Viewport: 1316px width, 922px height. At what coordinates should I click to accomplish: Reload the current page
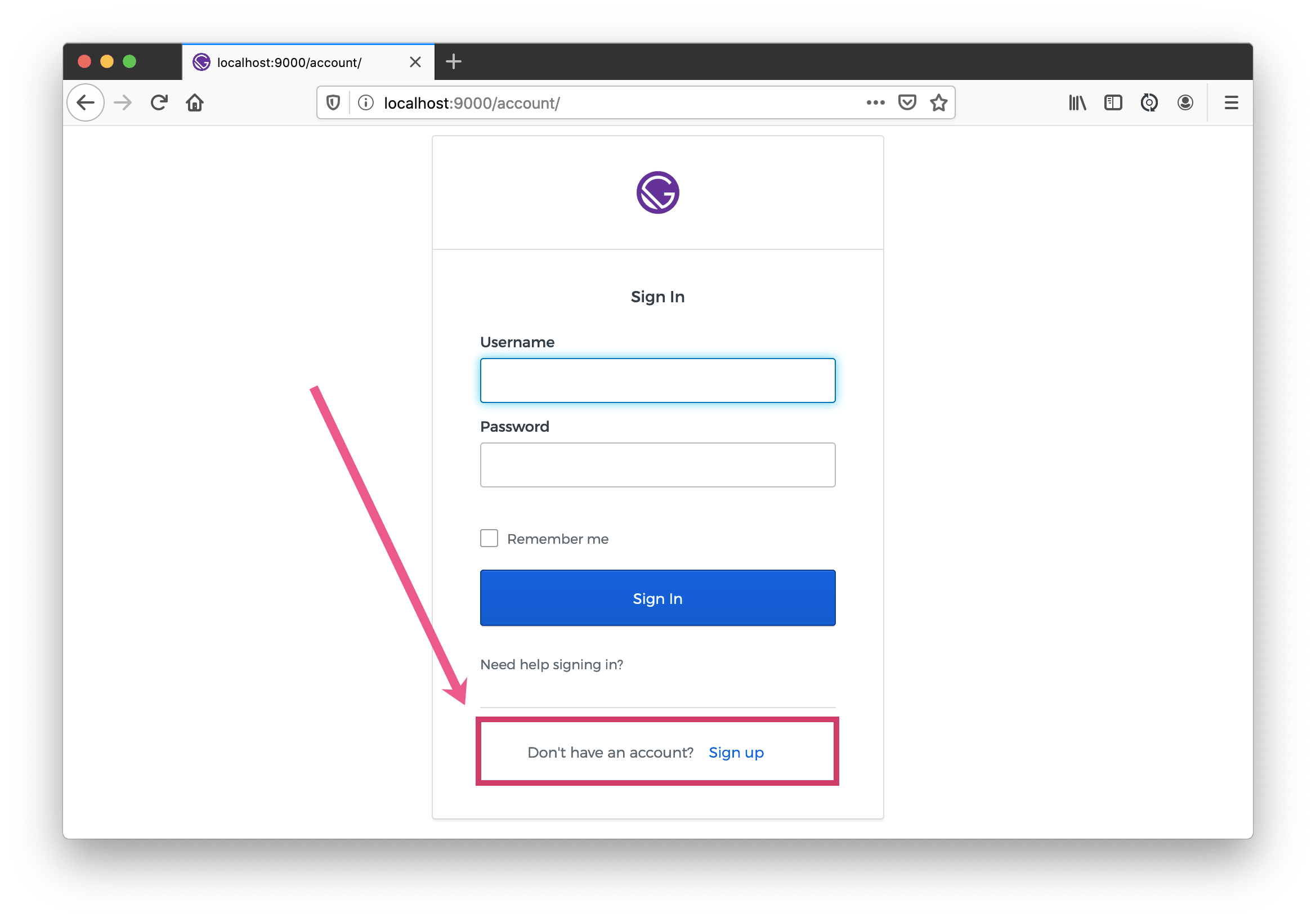pyautogui.click(x=159, y=103)
